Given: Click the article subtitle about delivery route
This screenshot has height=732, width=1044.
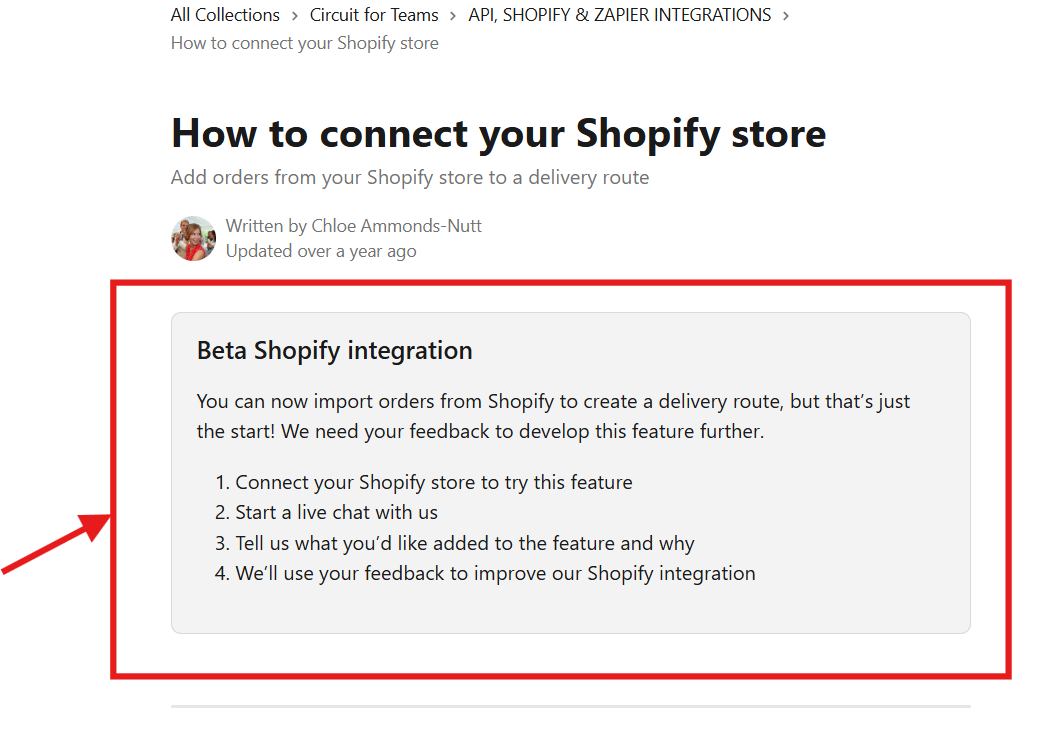Looking at the screenshot, I should [x=409, y=177].
